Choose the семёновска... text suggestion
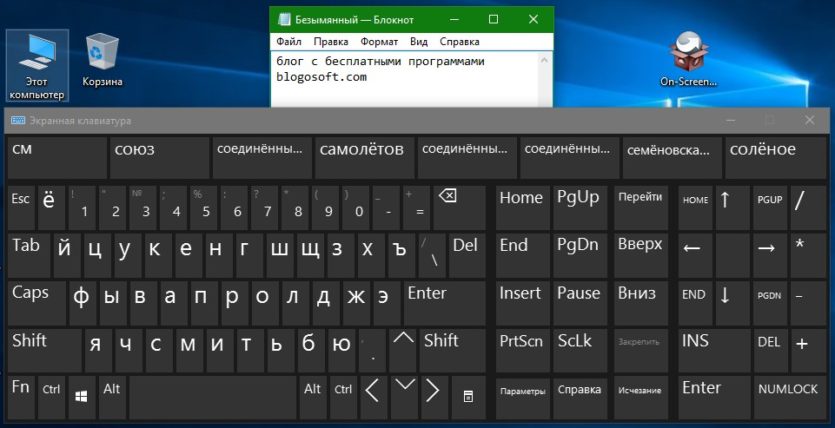 [x=672, y=158]
